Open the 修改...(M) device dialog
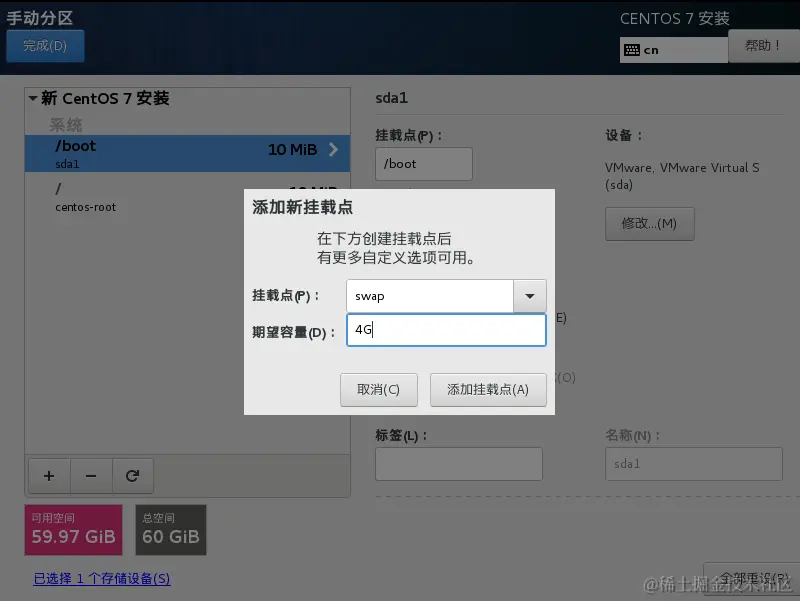The image size is (800, 601). coord(649,223)
